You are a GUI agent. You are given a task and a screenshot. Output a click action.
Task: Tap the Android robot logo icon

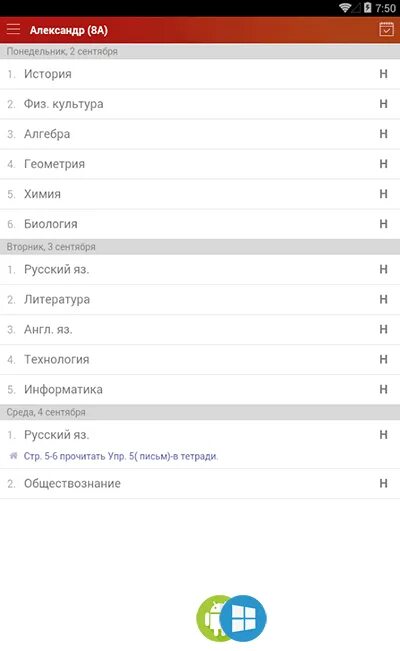pyautogui.click(x=213, y=619)
